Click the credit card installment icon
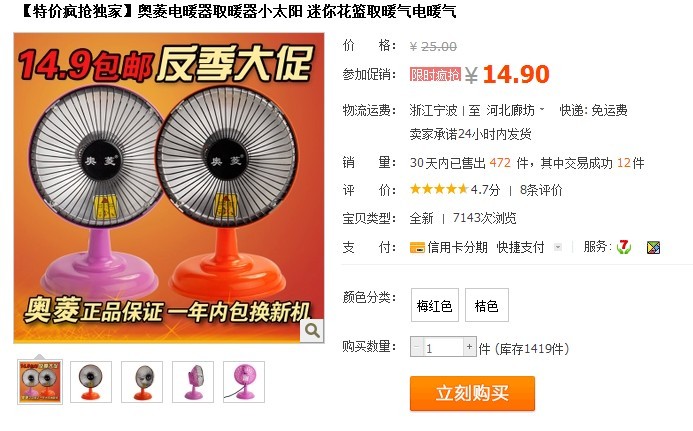This screenshot has width=693, height=431. click(417, 248)
